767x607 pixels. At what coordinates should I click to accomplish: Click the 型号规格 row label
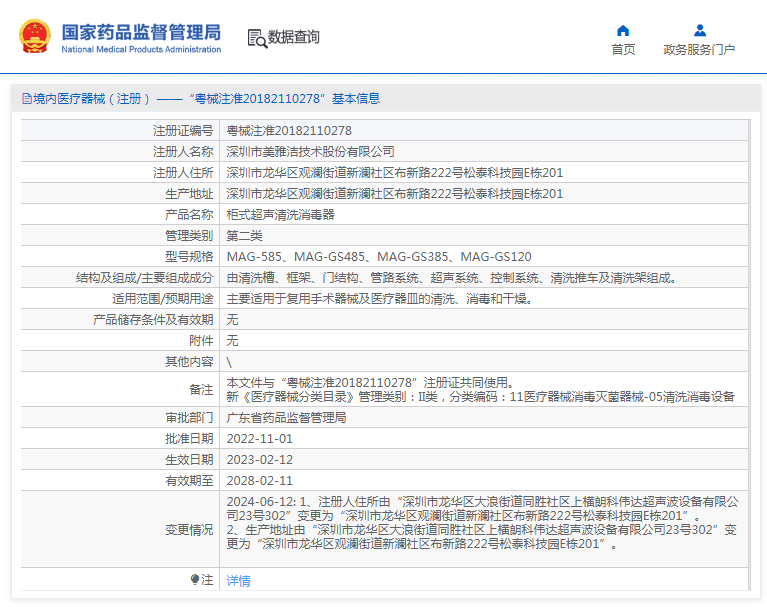click(x=189, y=257)
